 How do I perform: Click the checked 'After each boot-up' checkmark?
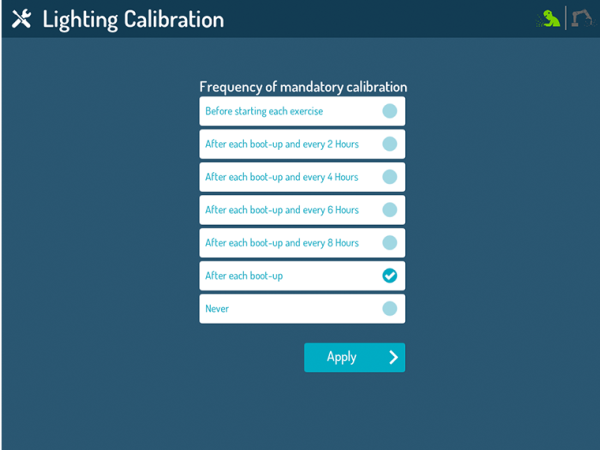click(x=390, y=276)
